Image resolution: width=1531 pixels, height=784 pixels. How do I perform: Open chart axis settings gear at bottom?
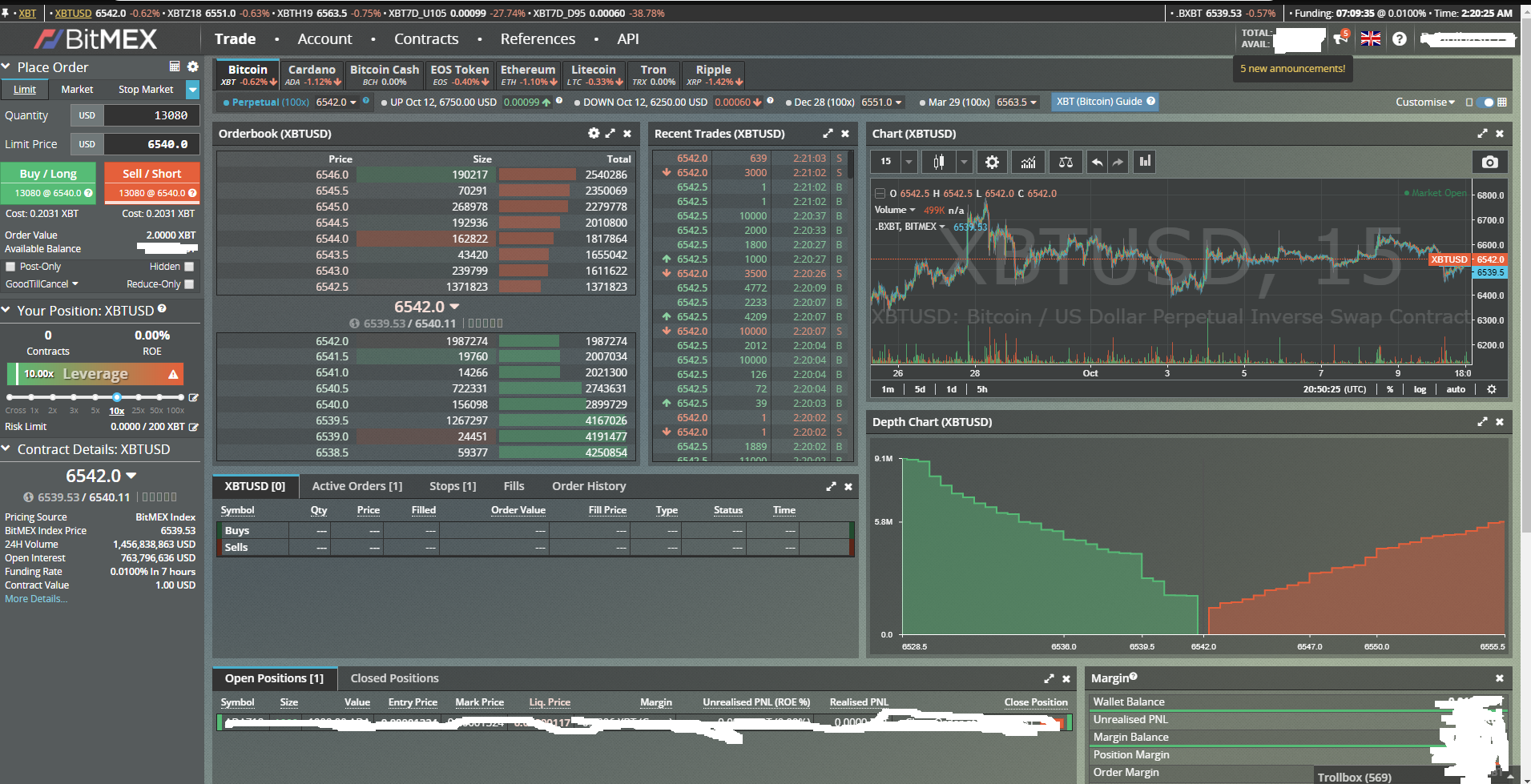point(1491,389)
